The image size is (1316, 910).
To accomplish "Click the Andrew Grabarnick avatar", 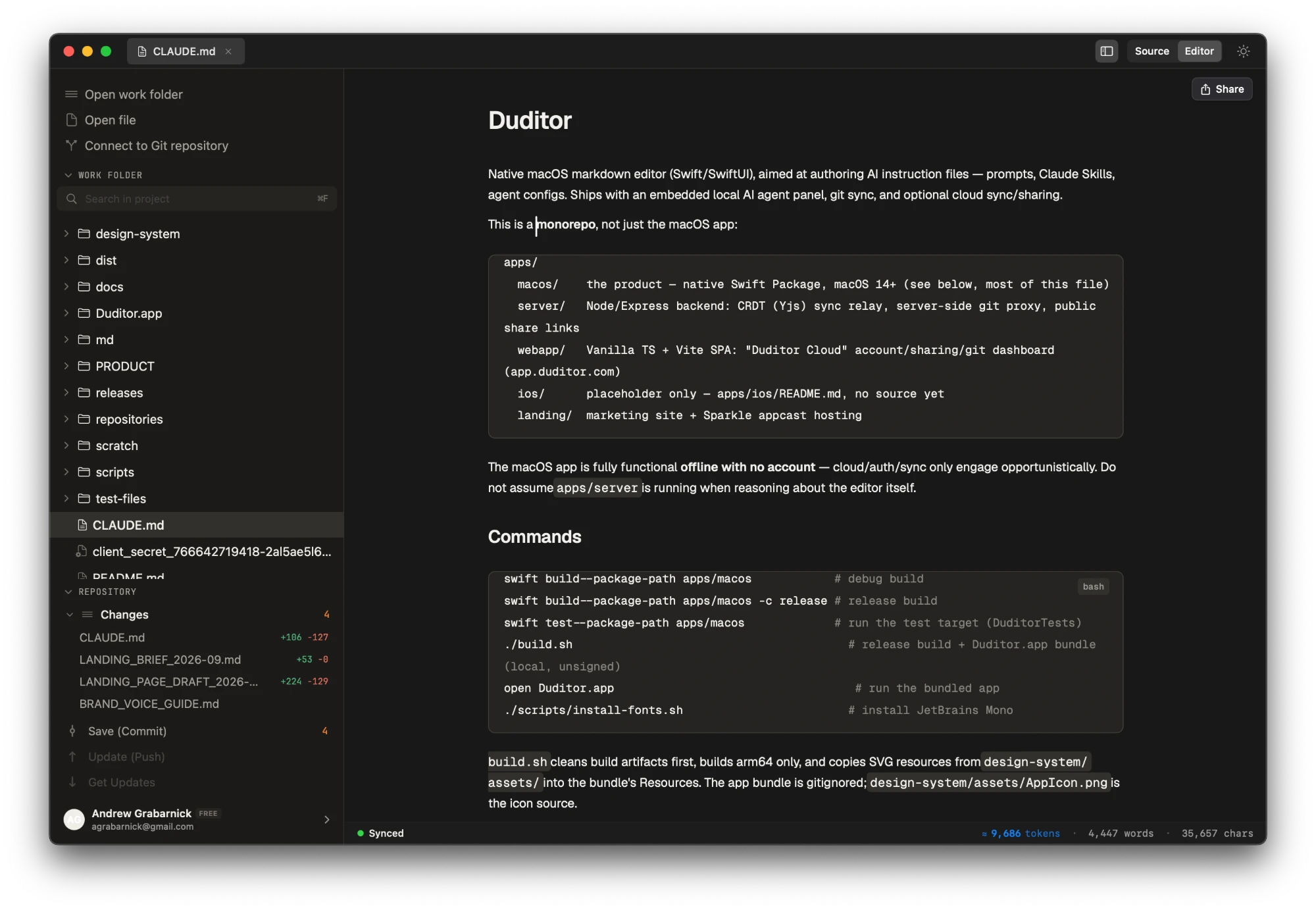I will [x=74, y=819].
